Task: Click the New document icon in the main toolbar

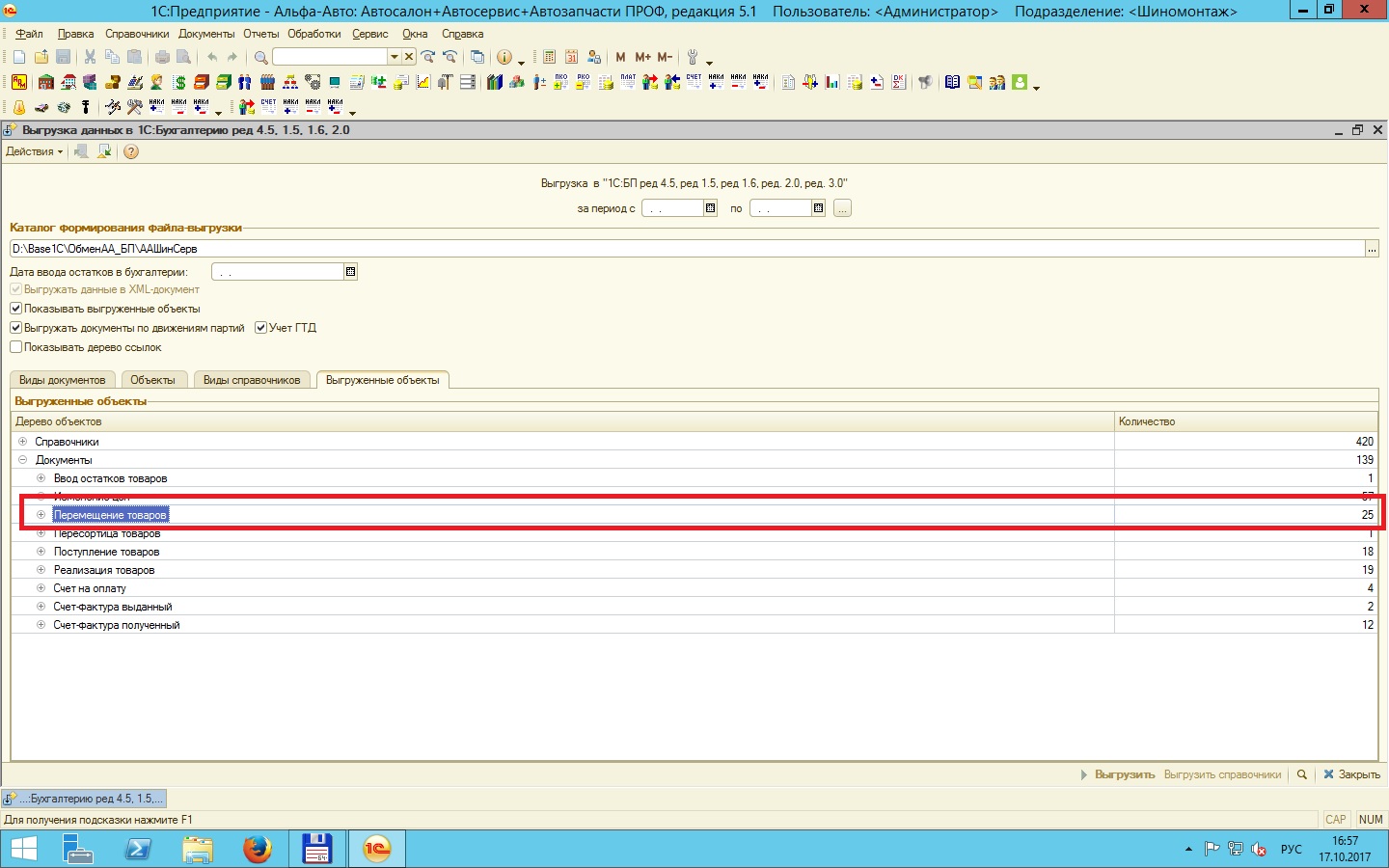Action: [x=19, y=57]
